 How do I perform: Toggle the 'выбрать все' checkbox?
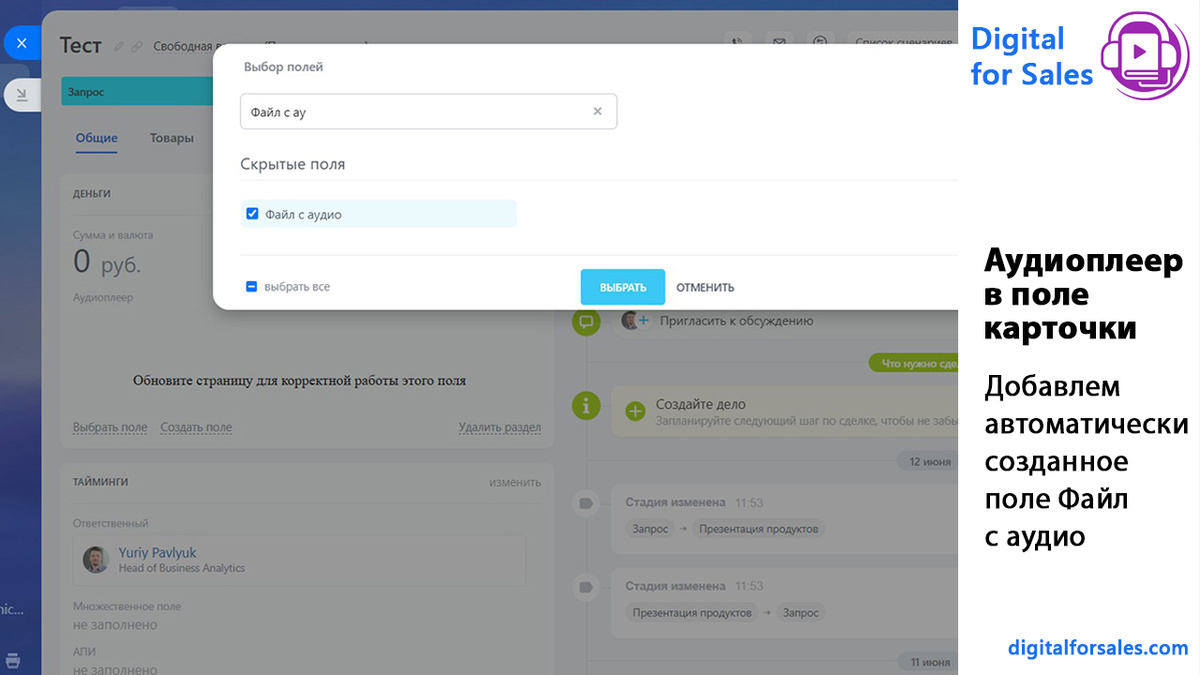252,287
